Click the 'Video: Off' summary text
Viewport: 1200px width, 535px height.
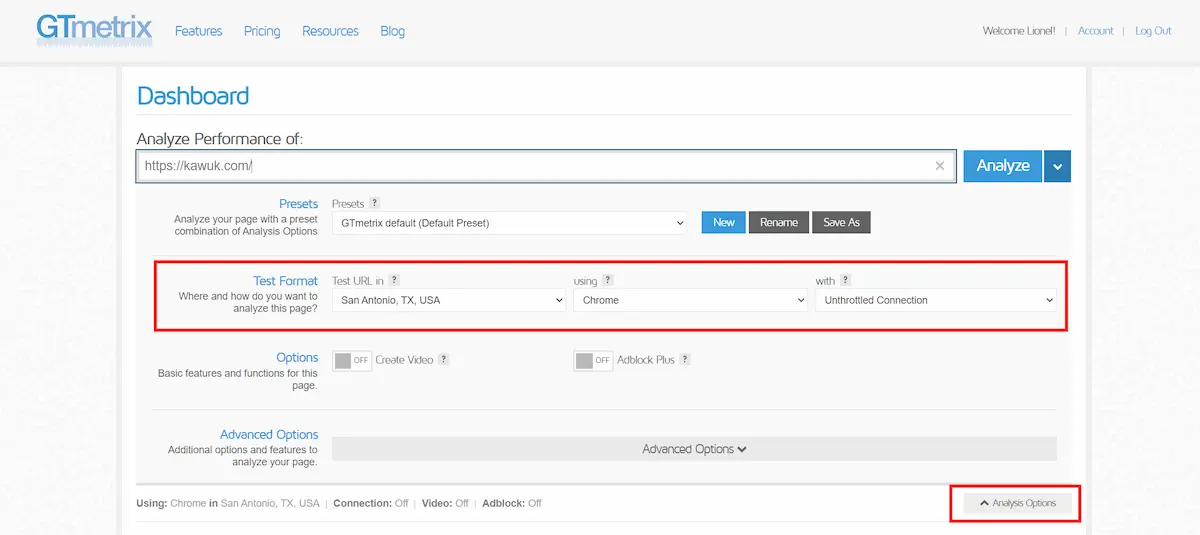pos(445,503)
